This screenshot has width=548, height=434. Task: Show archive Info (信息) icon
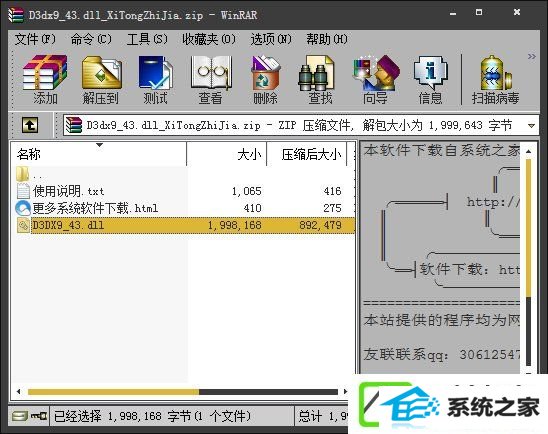coord(430,80)
